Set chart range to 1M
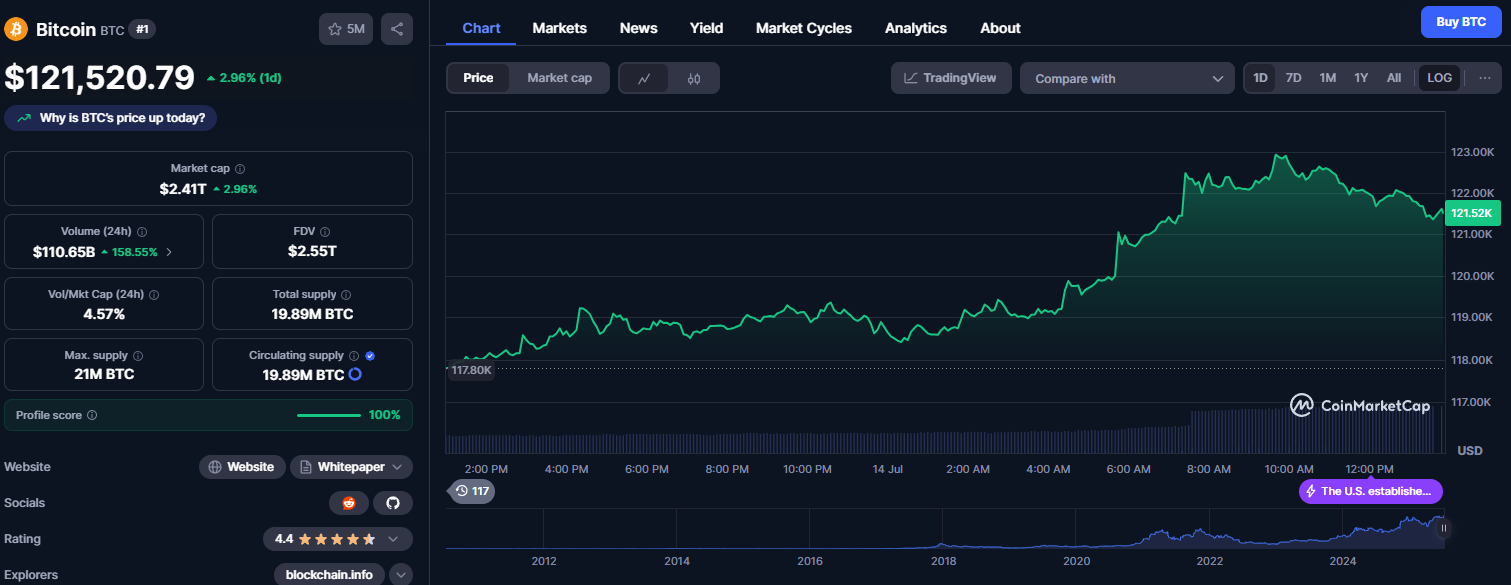Viewport: 1511px width, 585px height. (x=1327, y=78)
